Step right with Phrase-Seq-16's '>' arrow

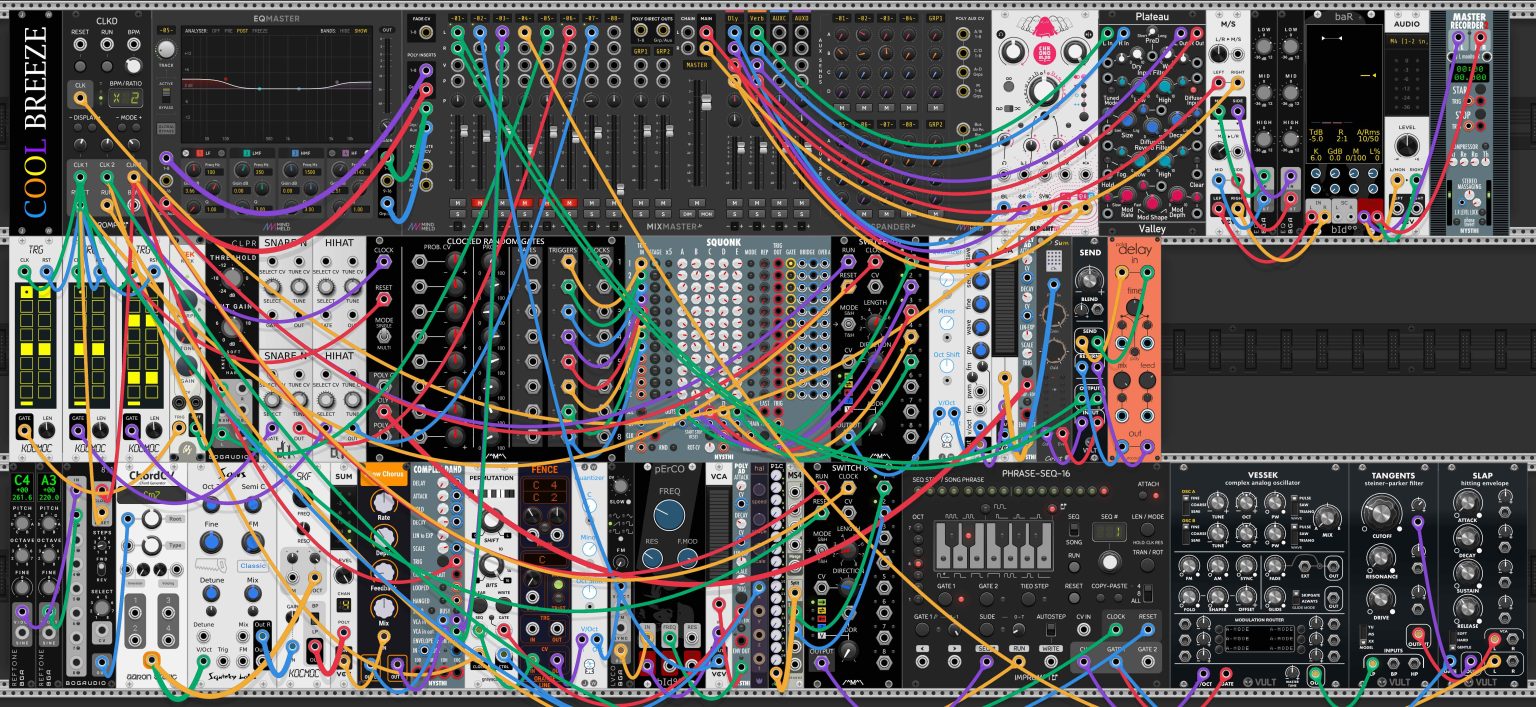(954, 650)
